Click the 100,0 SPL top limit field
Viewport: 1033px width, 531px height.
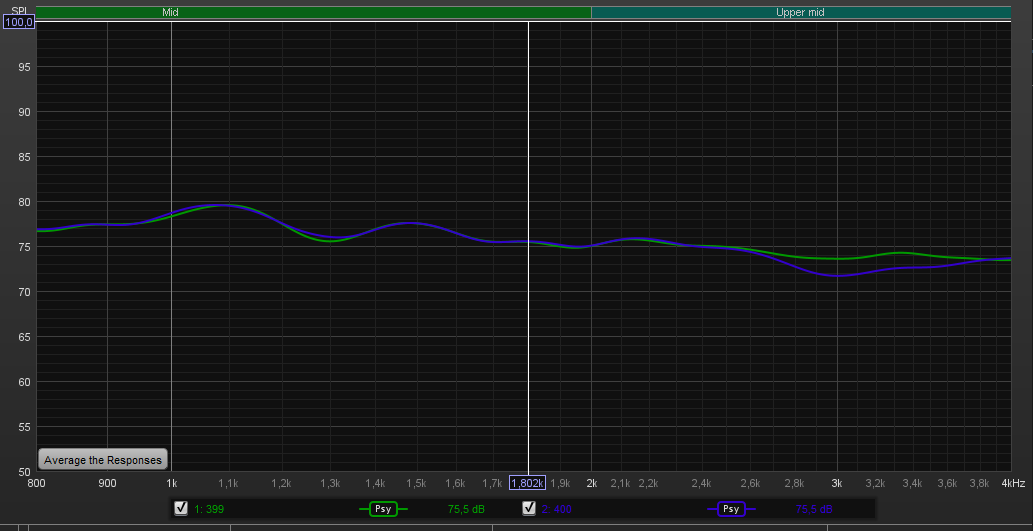[x=19, y=22]
